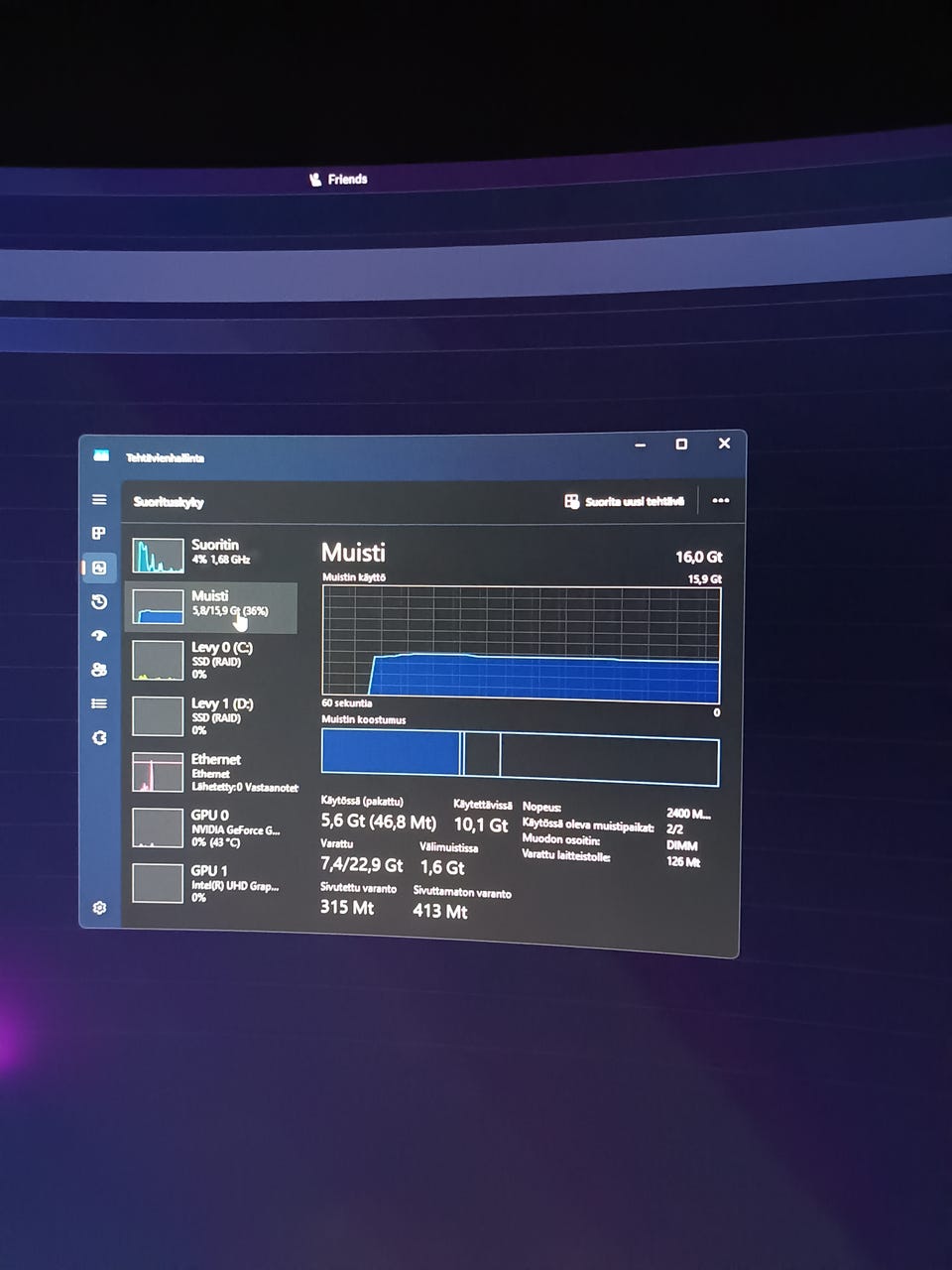Open the Details list icon

(99, 703)
